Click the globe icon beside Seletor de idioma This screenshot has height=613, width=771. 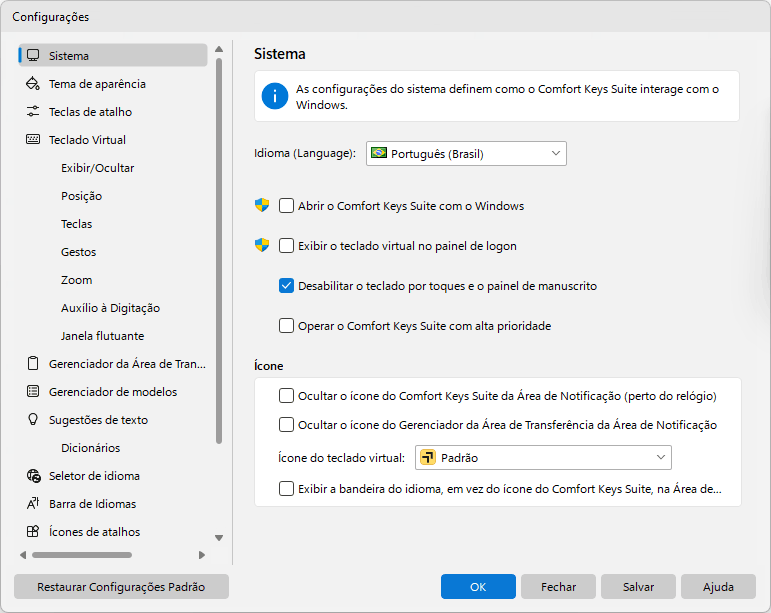click(x=33, y=476)
